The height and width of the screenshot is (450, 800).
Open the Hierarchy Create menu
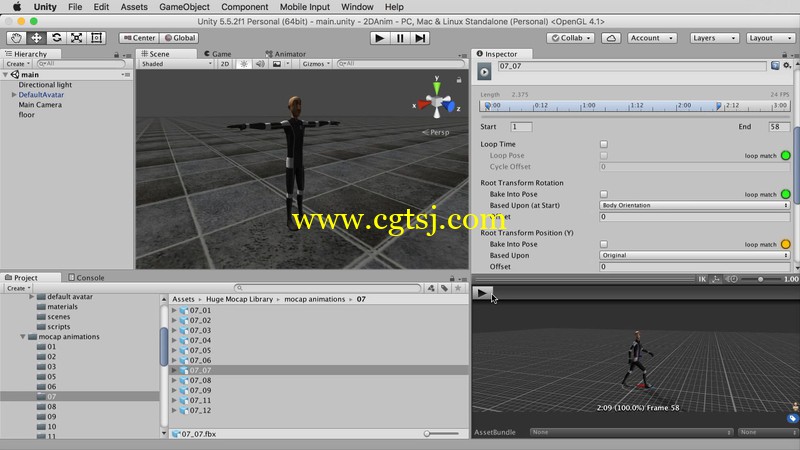click(x=18, y=64)
